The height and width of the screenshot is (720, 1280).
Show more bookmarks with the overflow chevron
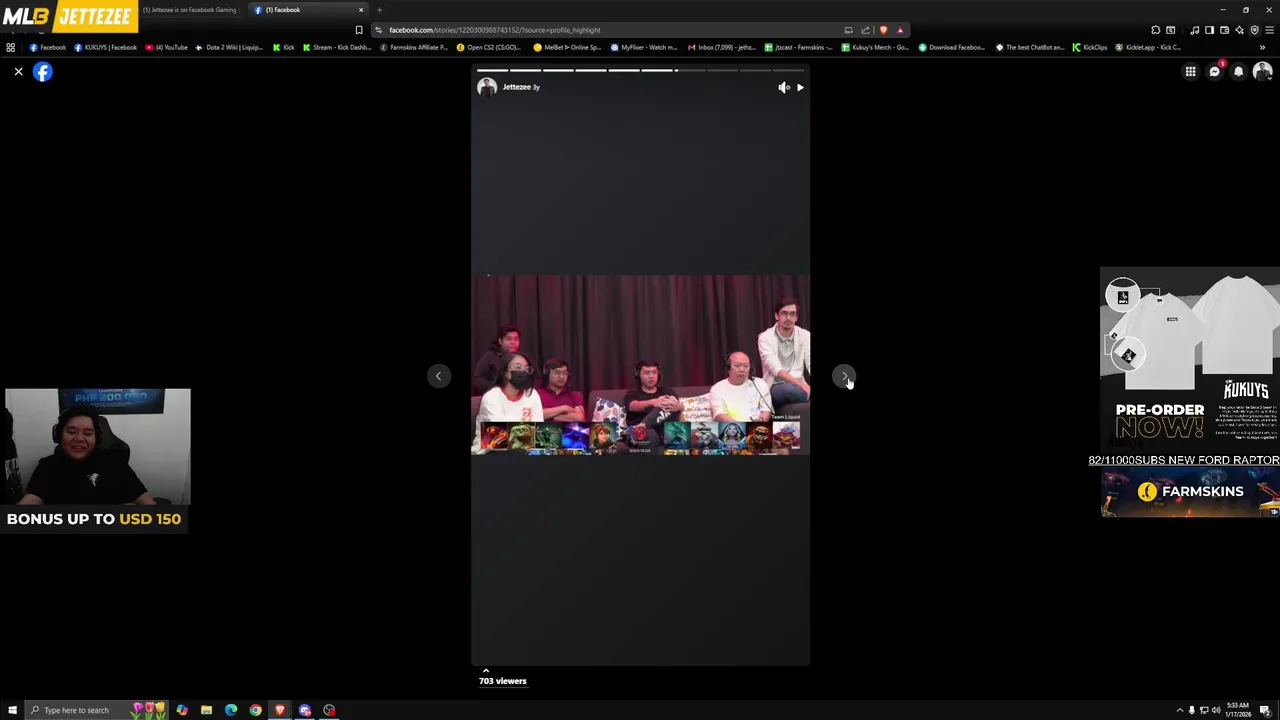coord(1262,47)
